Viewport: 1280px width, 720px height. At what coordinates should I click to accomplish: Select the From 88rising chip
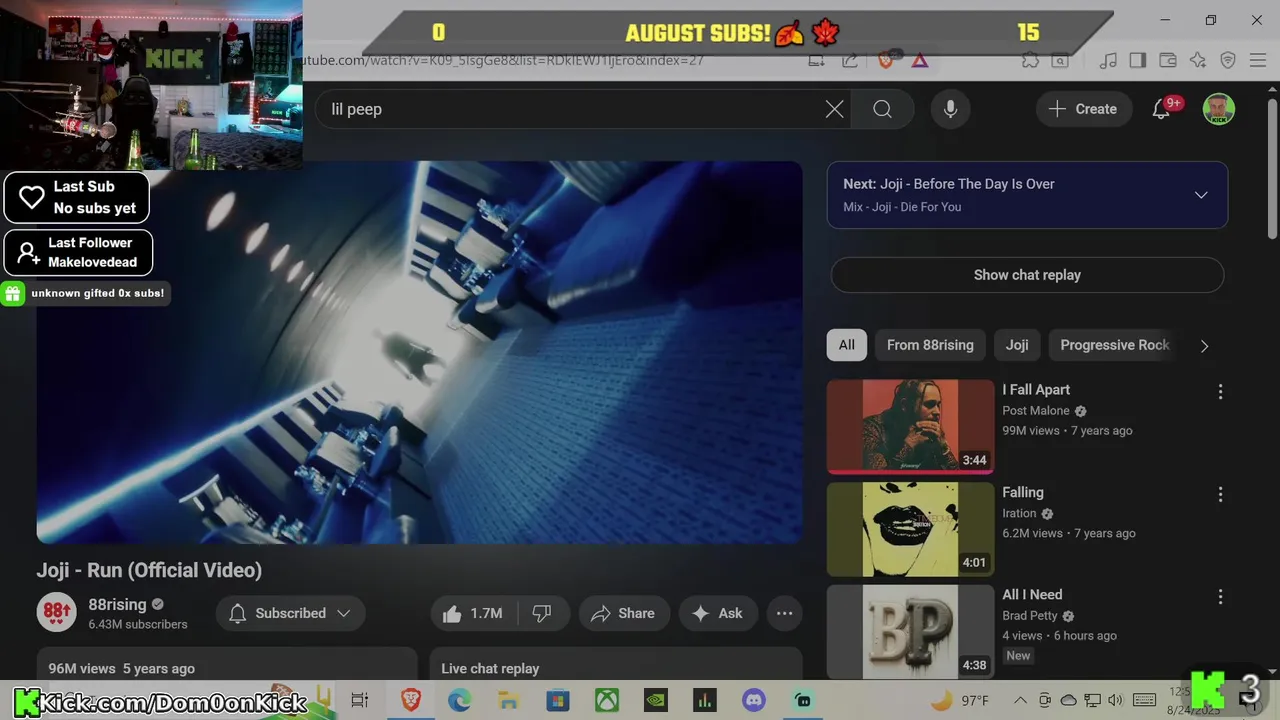930,345
